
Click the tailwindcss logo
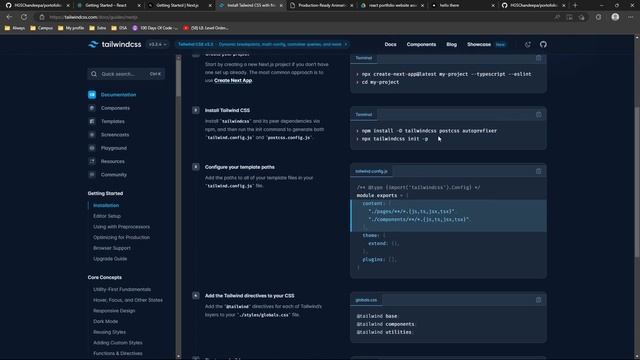pyautogui.click(x=115, y=44)
